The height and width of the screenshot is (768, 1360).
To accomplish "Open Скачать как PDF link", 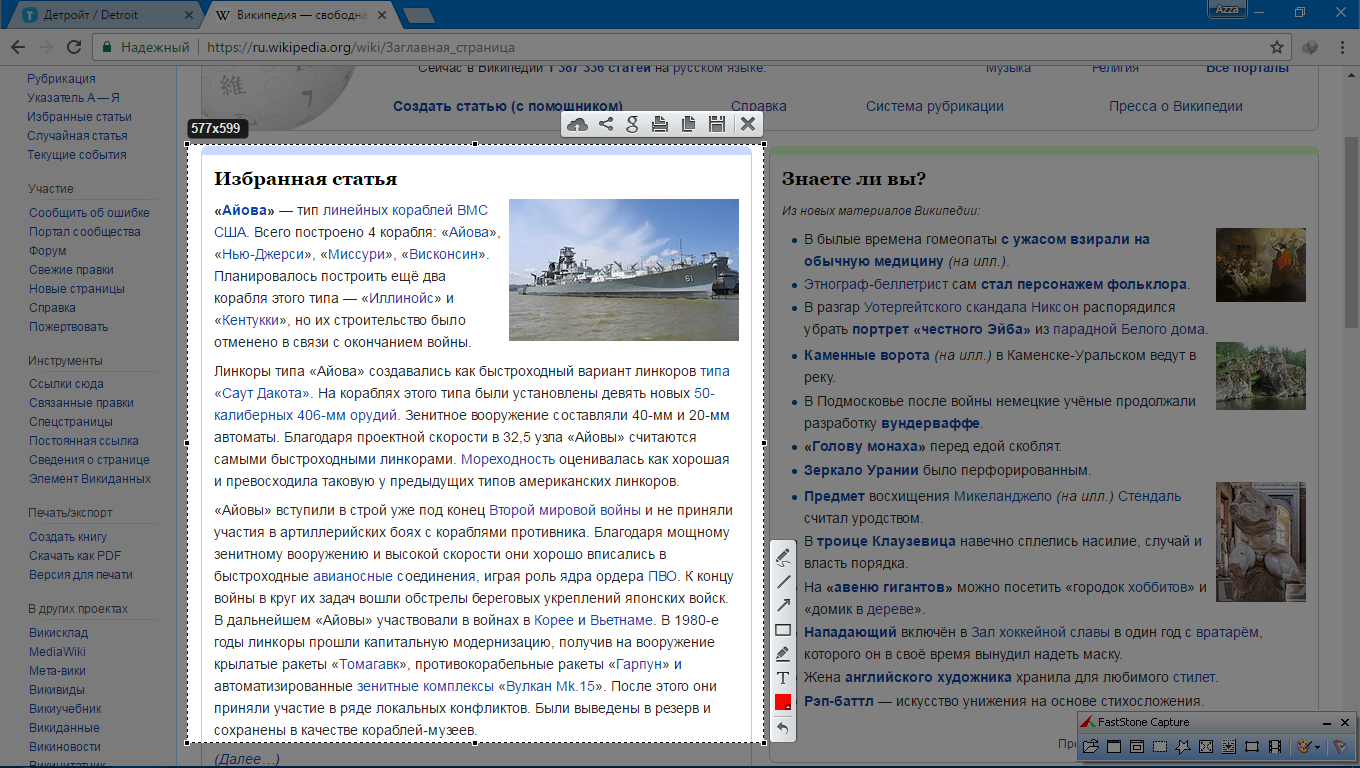I will tap(75, 556).
